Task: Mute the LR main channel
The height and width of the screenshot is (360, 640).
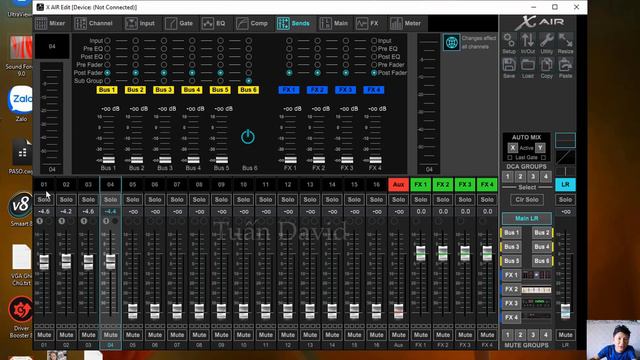Action: tap(565, 335)
